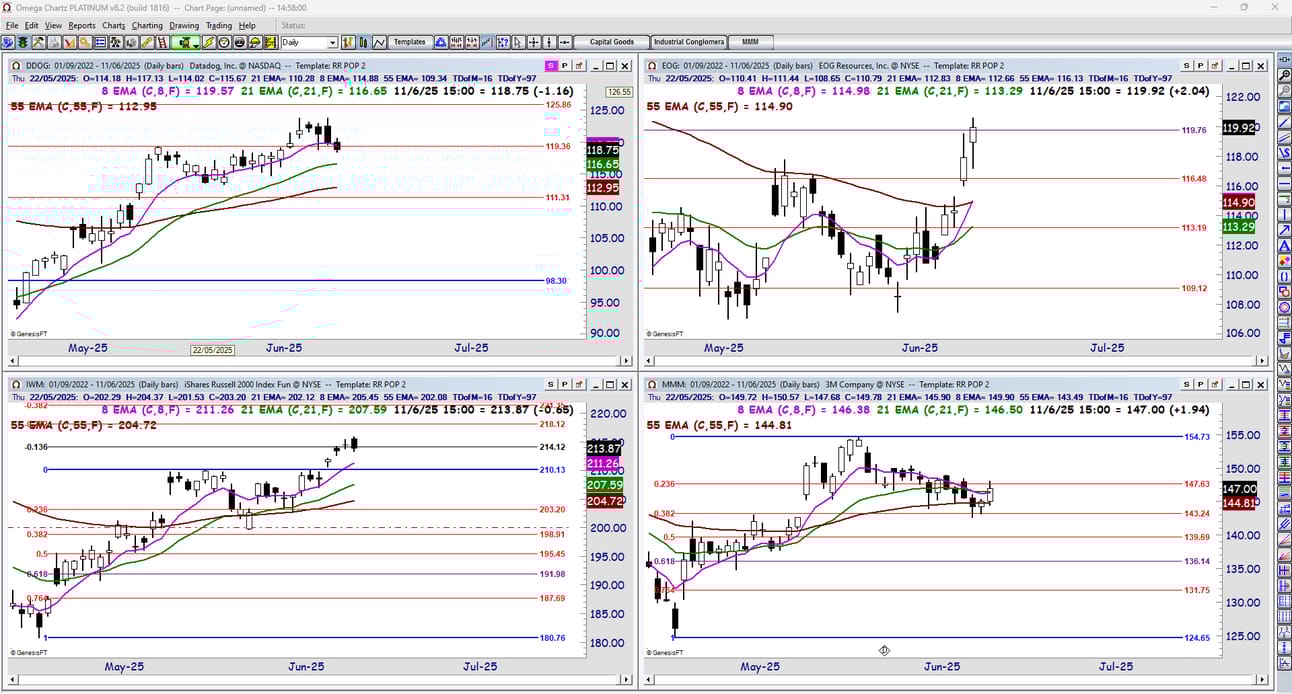
Task: Toggle the P button on IWM chart
Action: [564, 384]
